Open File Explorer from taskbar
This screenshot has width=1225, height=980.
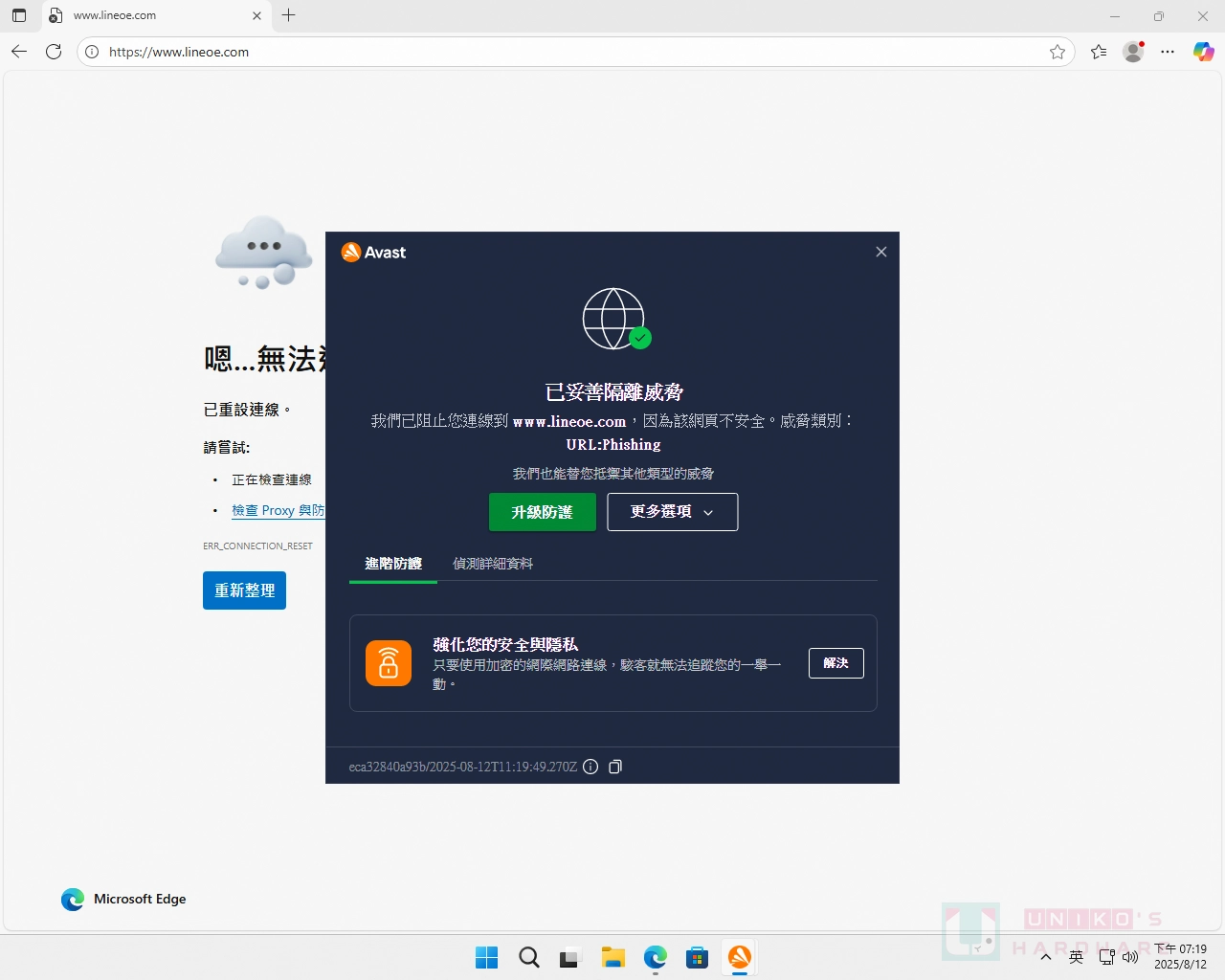coord(612,957)
